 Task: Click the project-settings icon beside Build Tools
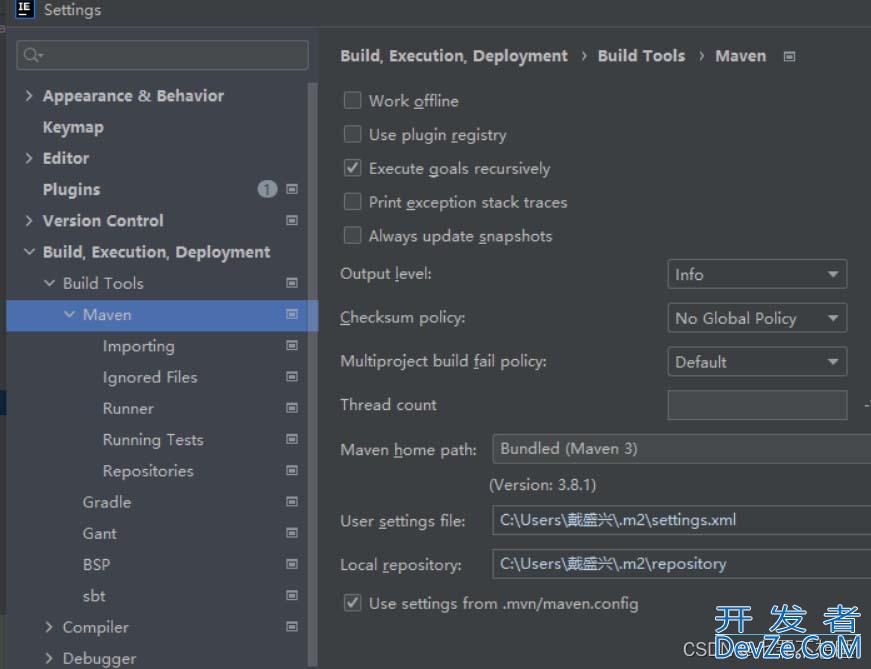tap(292, 283)
